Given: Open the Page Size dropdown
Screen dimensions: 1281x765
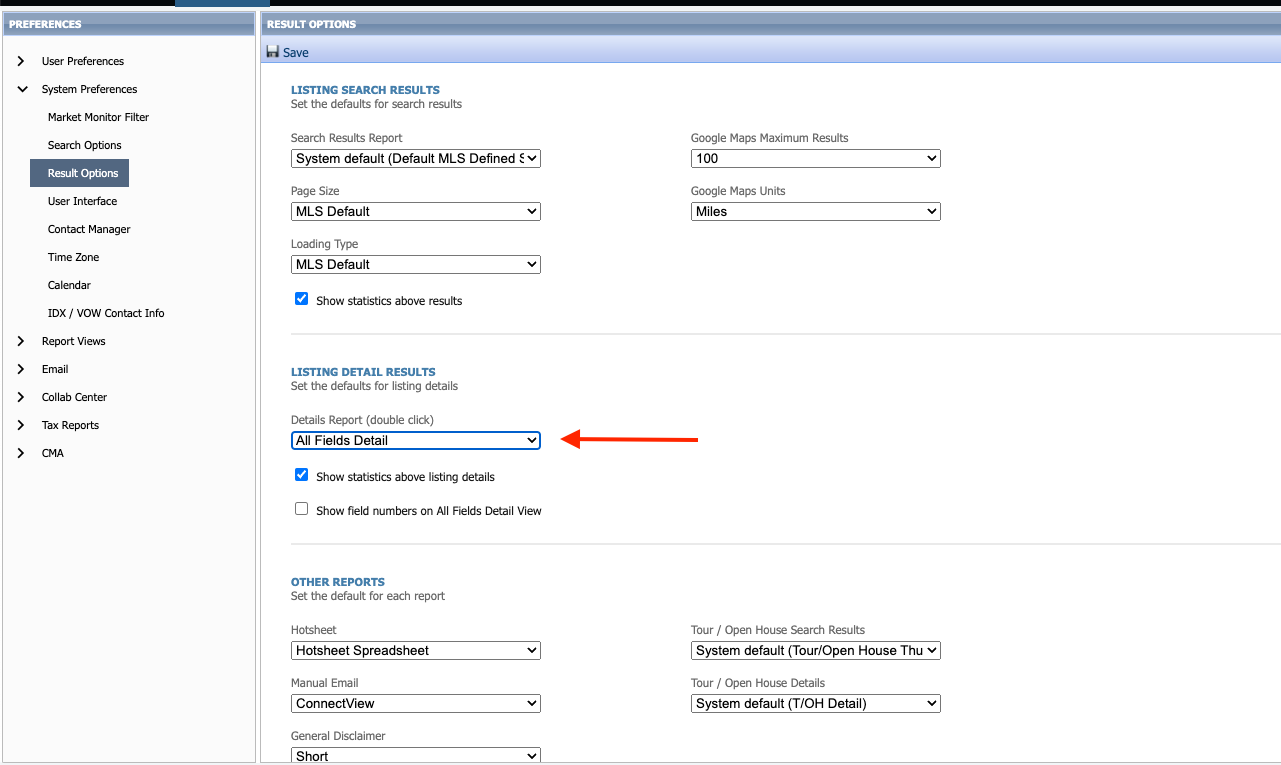Looking at the screenshot, I should click(x=416, y=211).
